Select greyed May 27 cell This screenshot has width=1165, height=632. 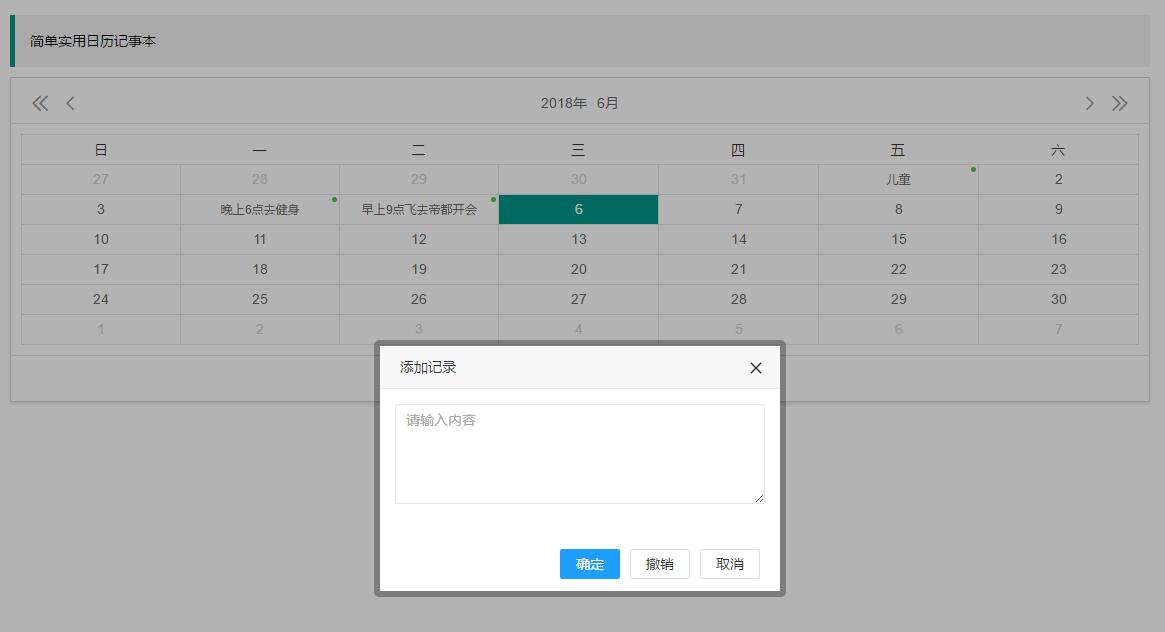point(101,180)
